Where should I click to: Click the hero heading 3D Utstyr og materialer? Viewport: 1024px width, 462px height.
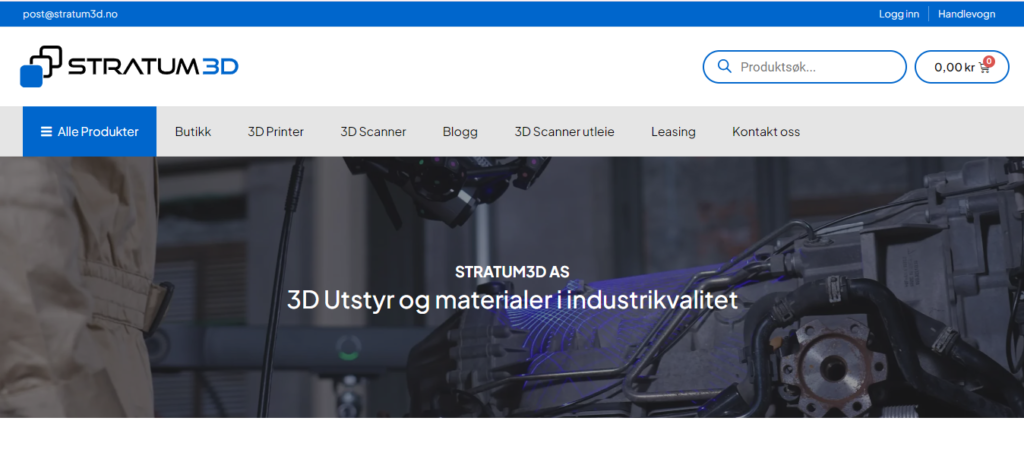click(512, 300)
